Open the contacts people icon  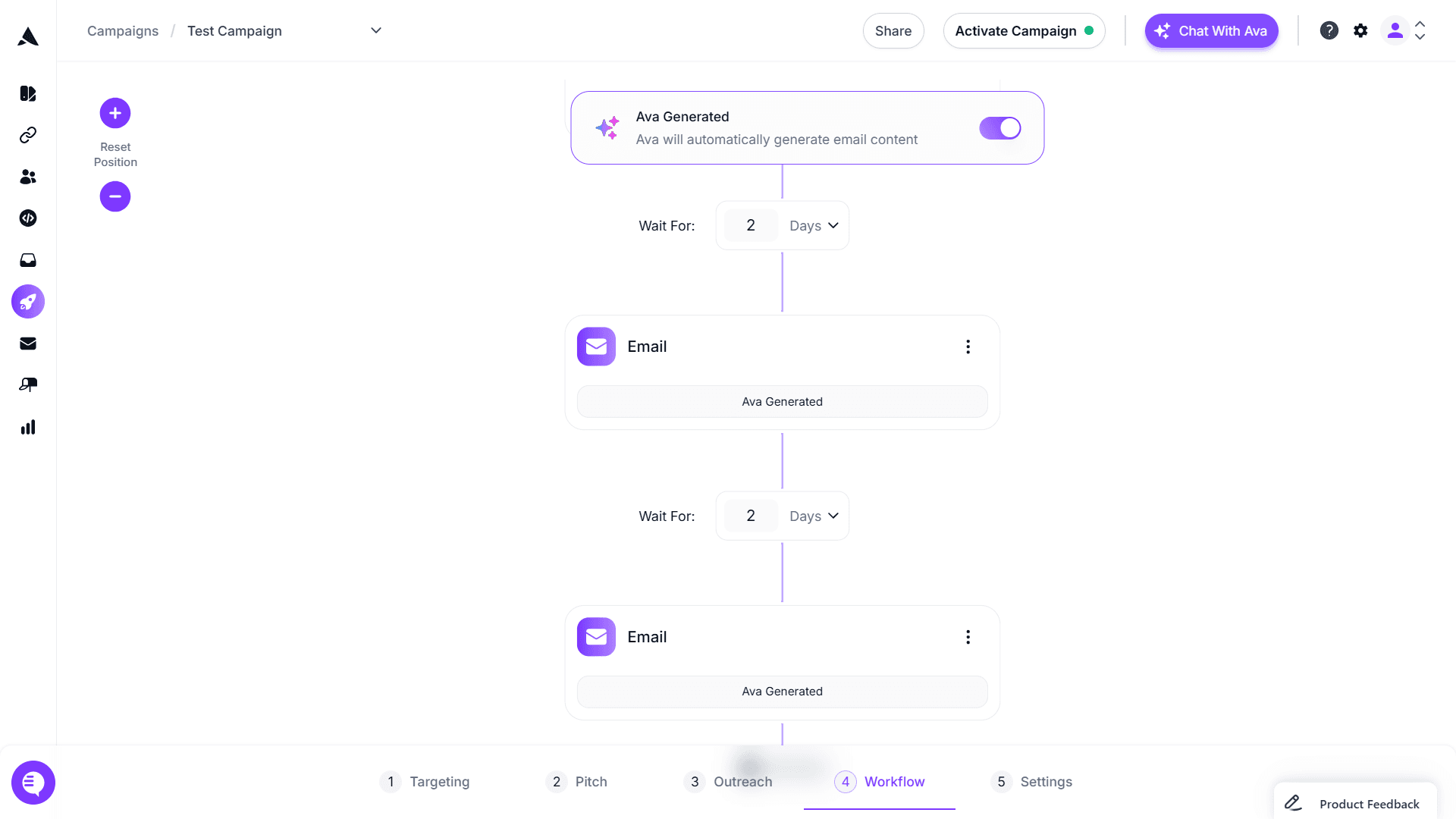click(28, 177)
